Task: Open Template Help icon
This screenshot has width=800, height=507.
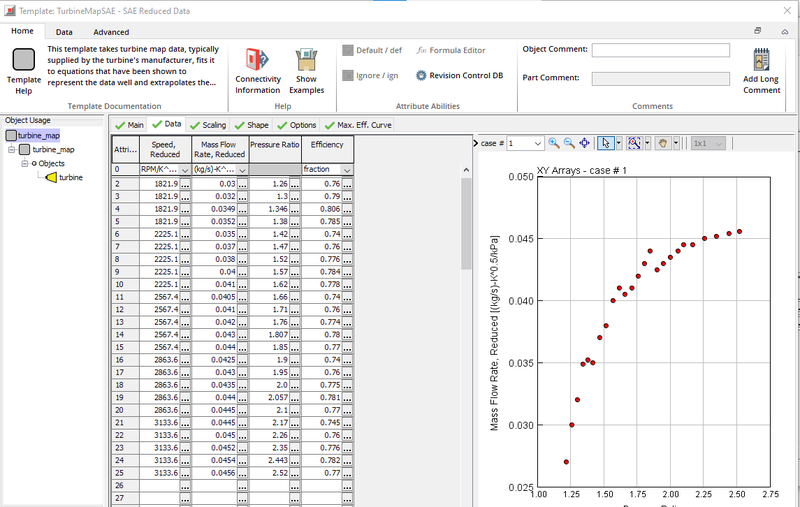Action: coord(23,59)
